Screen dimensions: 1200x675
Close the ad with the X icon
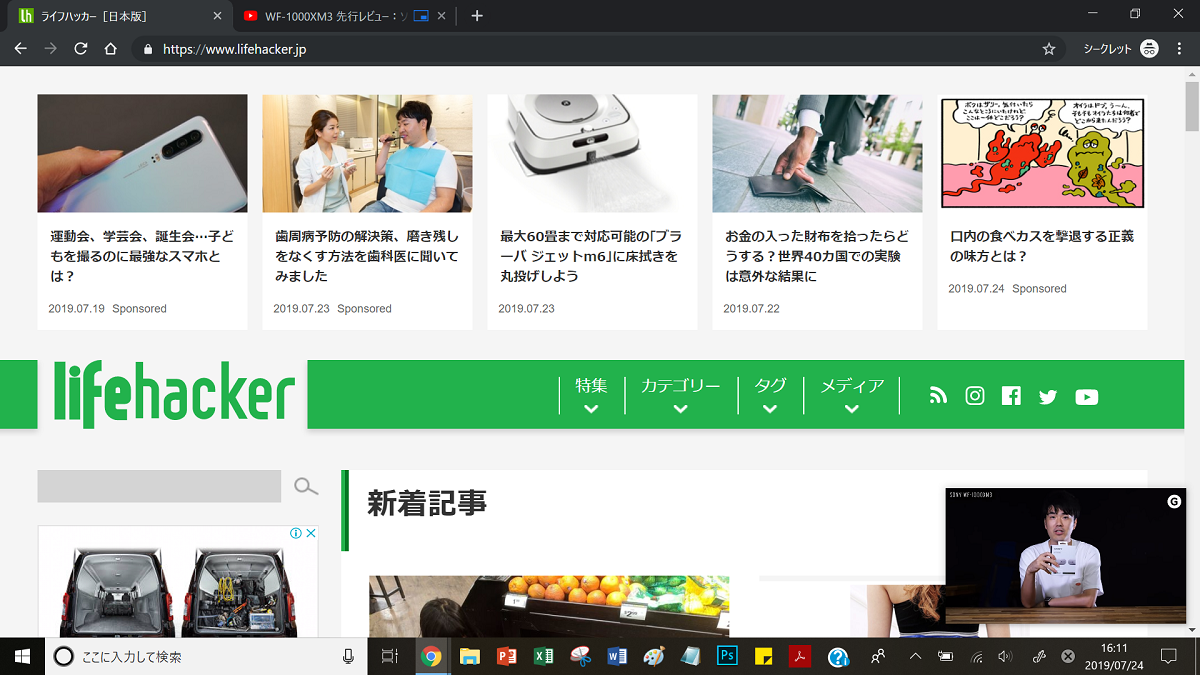coord(311,534)
